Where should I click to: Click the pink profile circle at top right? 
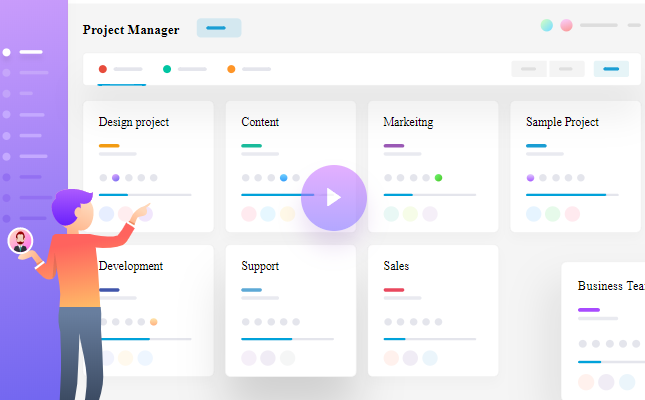[566, 25]
